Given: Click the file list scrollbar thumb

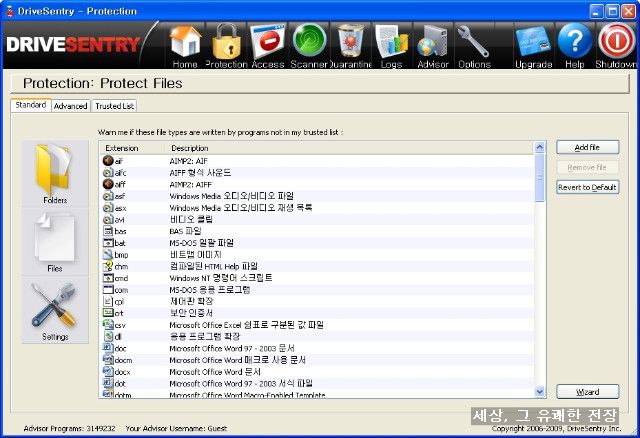Looking at the screenshot, I should (x=540, y=178).
